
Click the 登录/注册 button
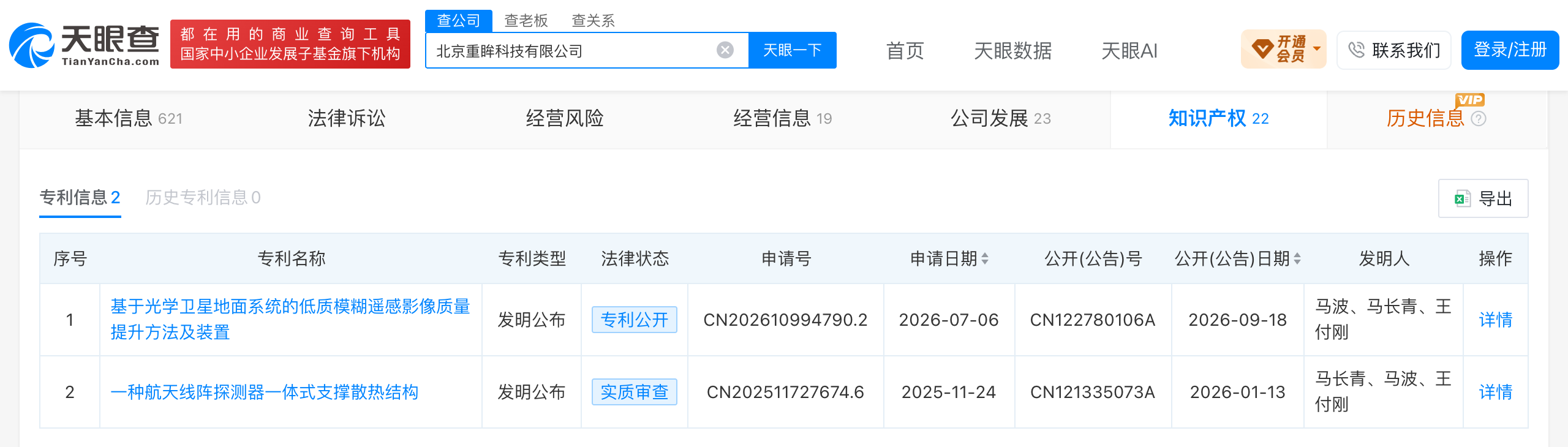point(1510,50)
